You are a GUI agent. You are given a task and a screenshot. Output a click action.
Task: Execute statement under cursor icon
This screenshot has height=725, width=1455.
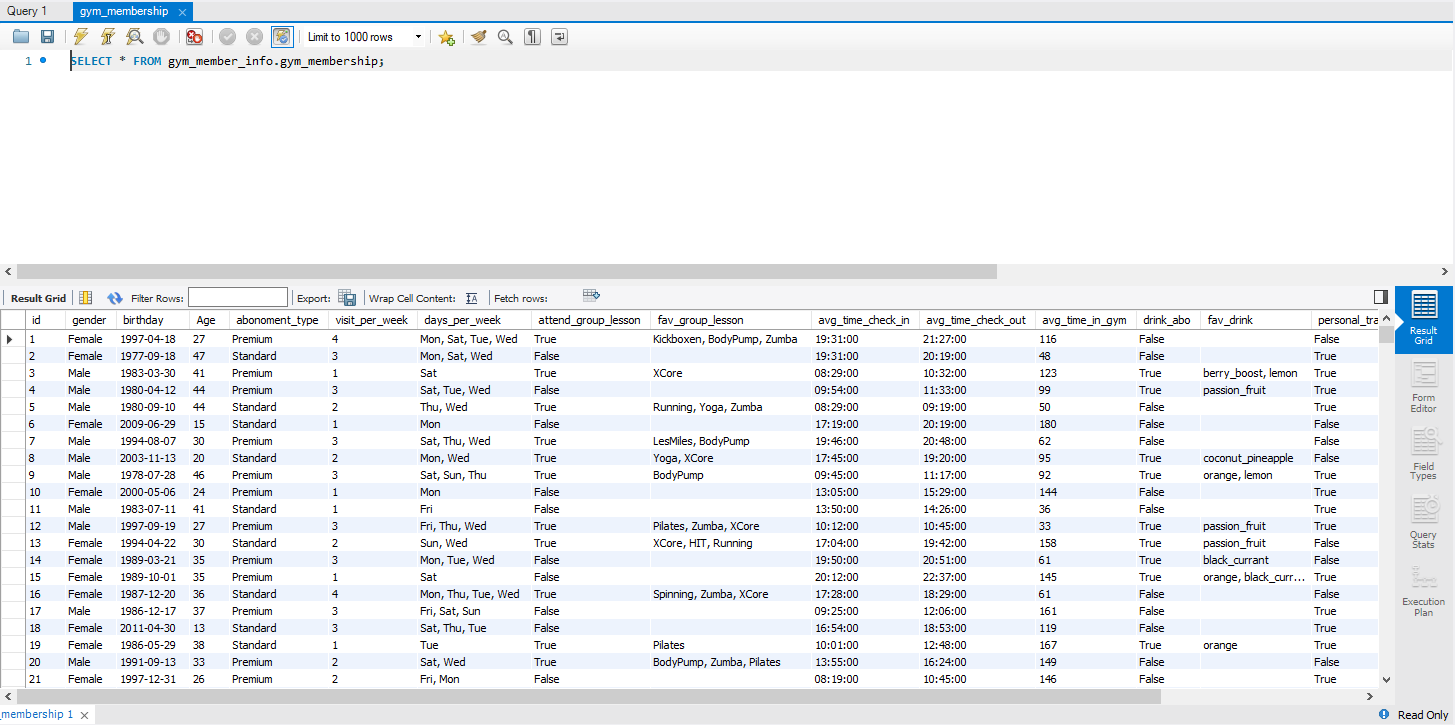[x=107, y=37]
